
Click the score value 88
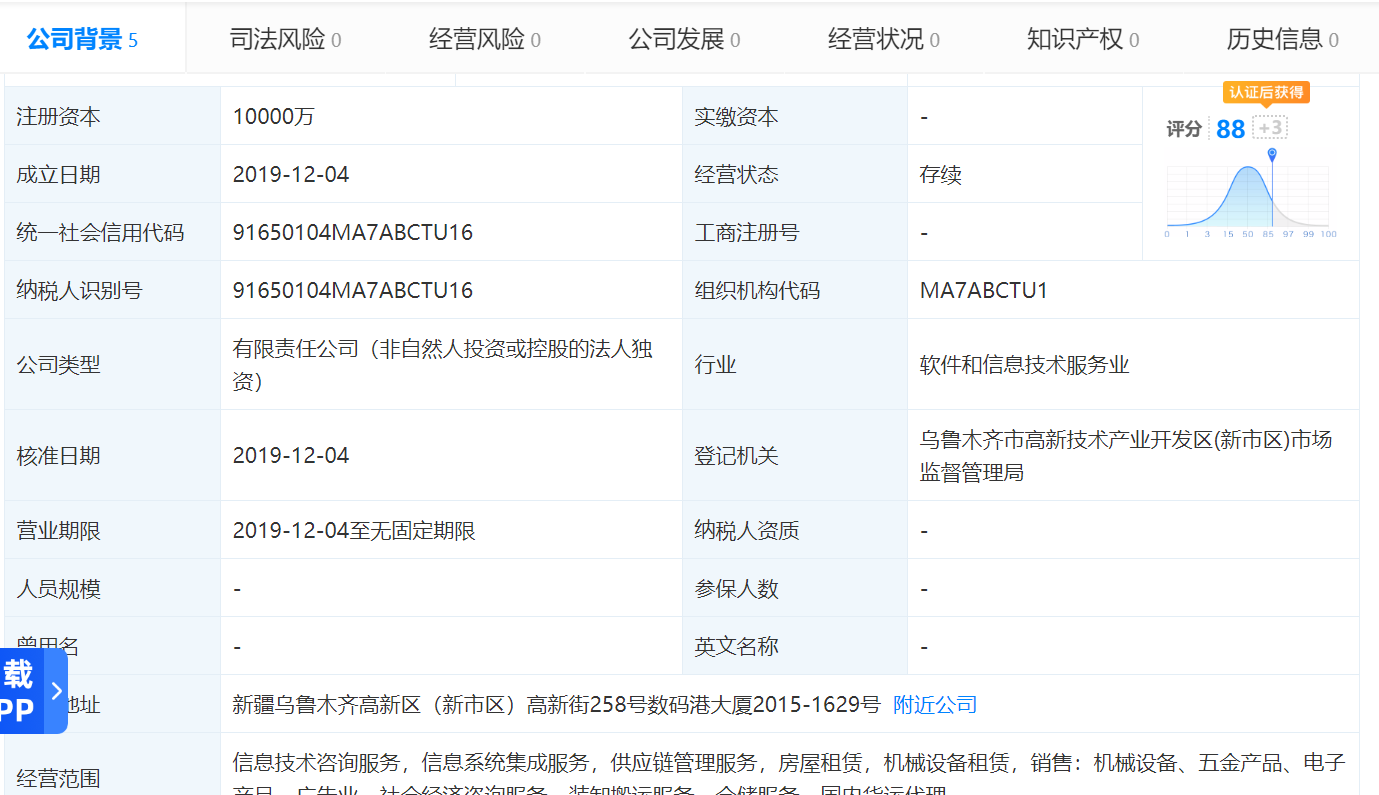click(x=1230, y=129)
